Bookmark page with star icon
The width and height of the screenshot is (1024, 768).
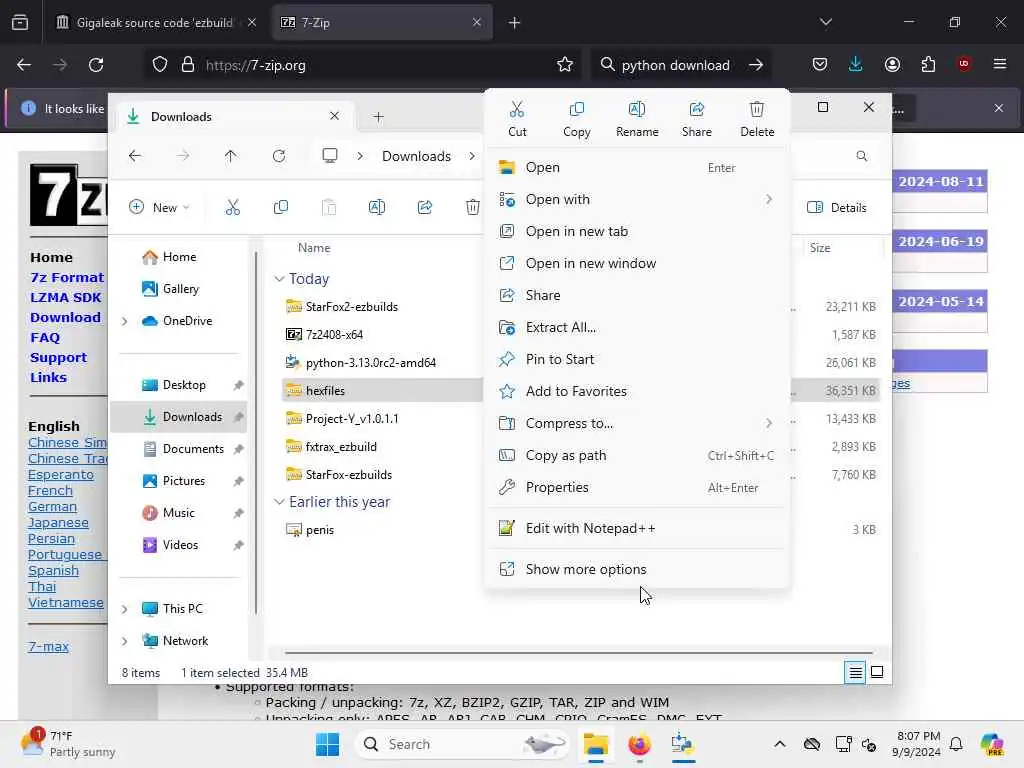click(x=565, y=65)
